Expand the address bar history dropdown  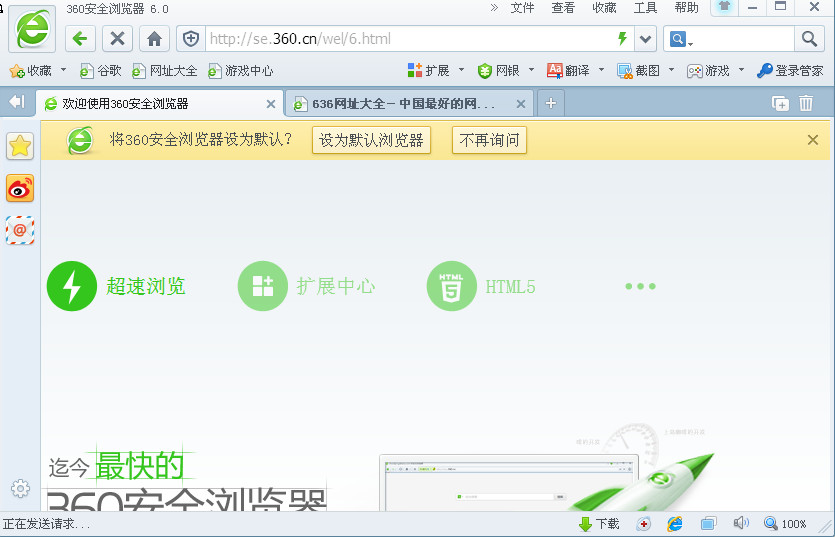point(645,38)
